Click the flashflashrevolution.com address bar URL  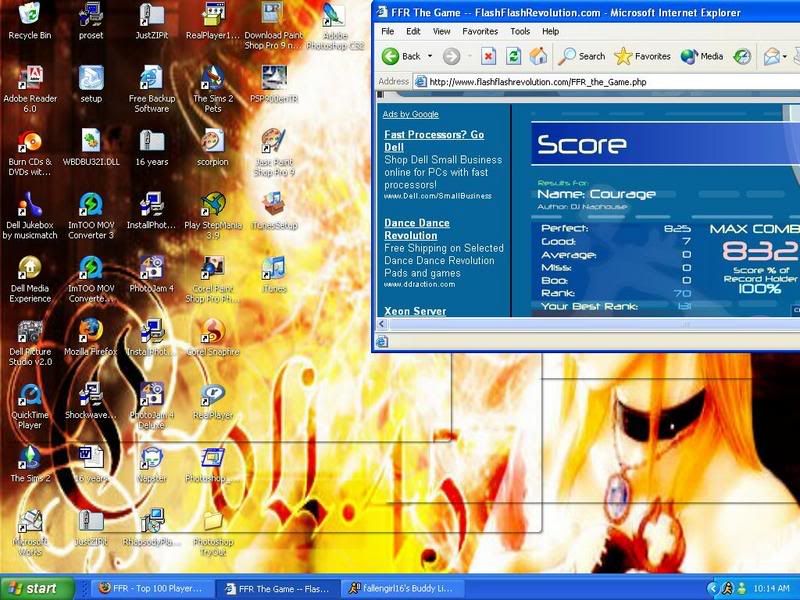(538, 82)
